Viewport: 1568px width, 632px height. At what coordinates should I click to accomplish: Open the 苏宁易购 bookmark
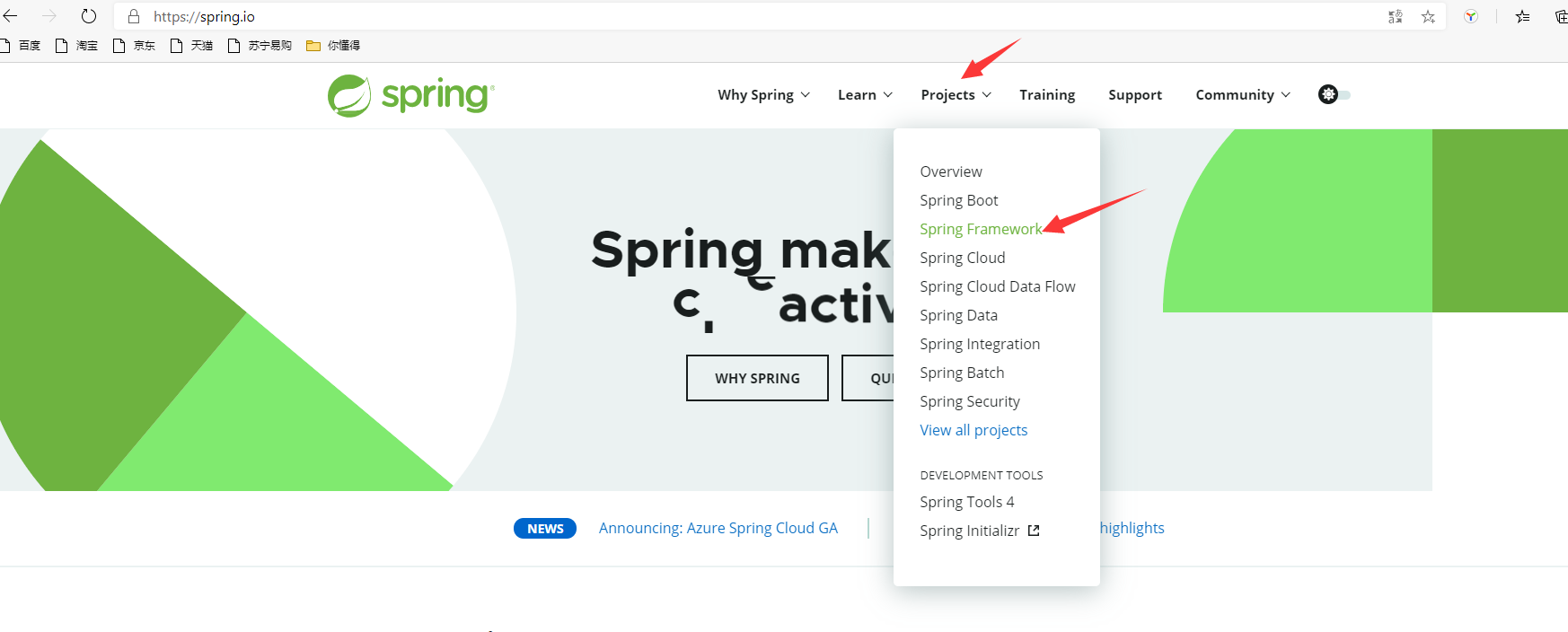coord(260,46)
